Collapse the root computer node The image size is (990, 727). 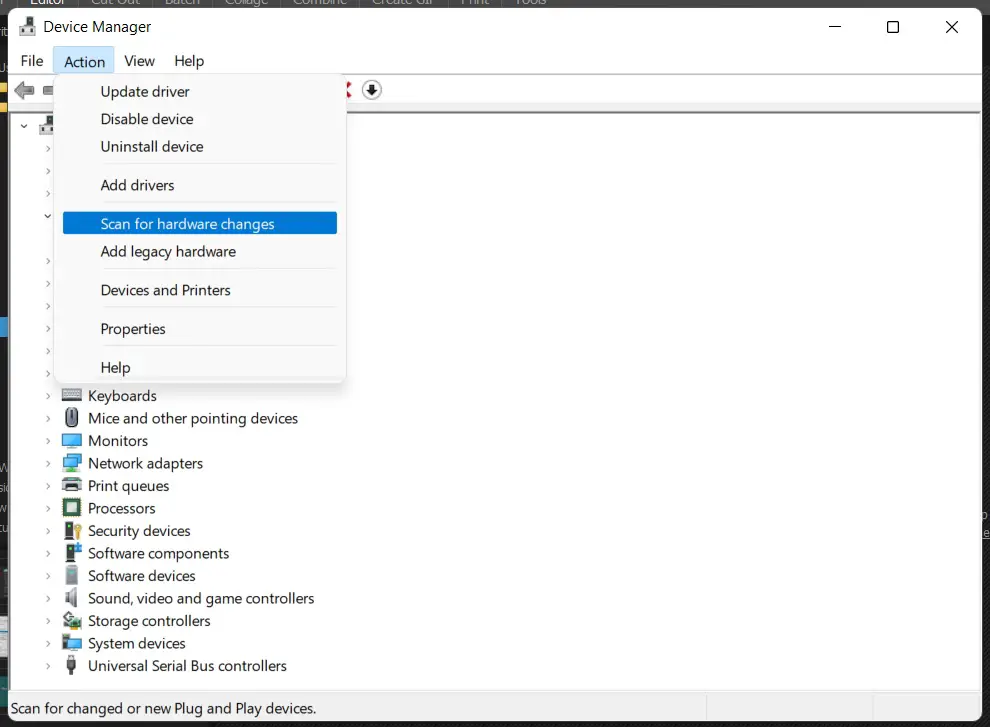[x=24, y=126]
